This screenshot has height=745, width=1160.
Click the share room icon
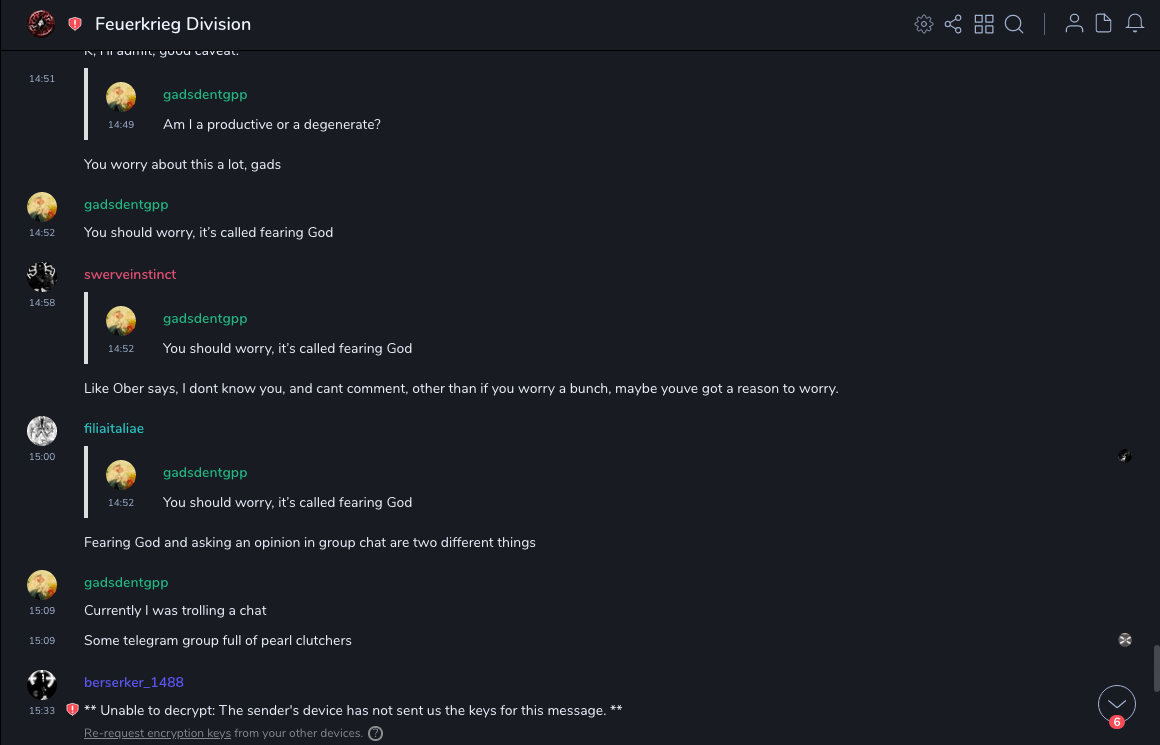coord(953,24)
